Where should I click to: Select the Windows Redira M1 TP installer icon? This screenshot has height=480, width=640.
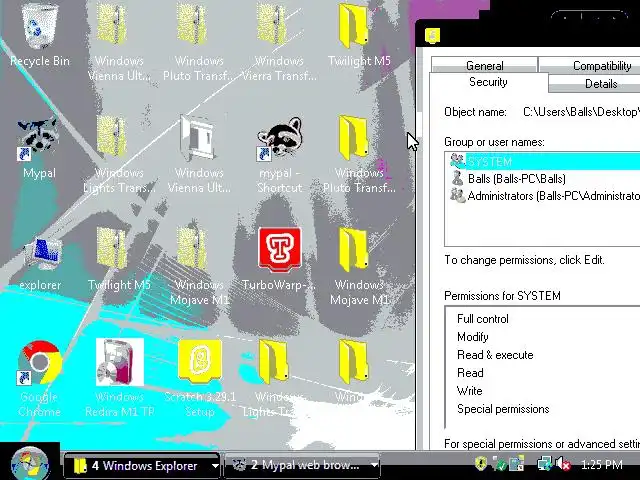[120, 362]
